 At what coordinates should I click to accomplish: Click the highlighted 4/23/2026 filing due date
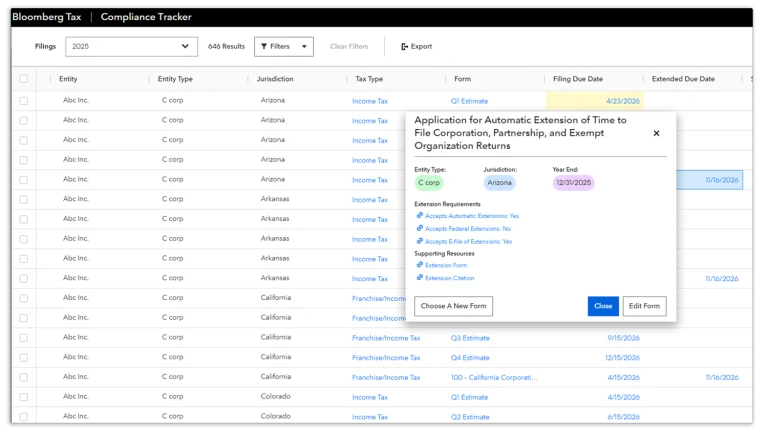pos(623,101)
